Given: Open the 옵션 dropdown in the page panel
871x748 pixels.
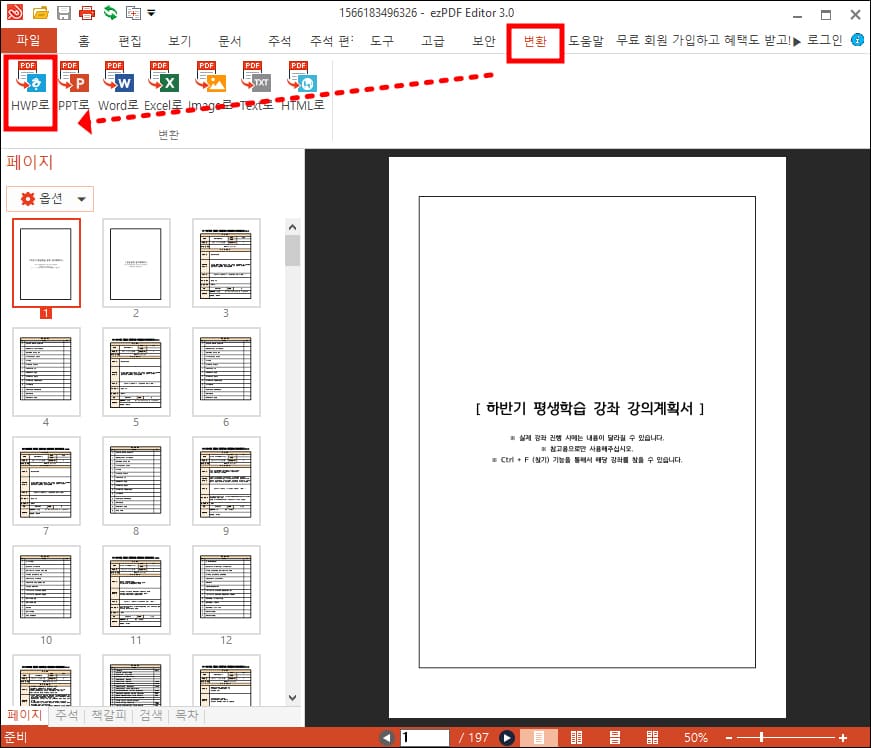Looking at the screenshot, I should coord(49,198).
